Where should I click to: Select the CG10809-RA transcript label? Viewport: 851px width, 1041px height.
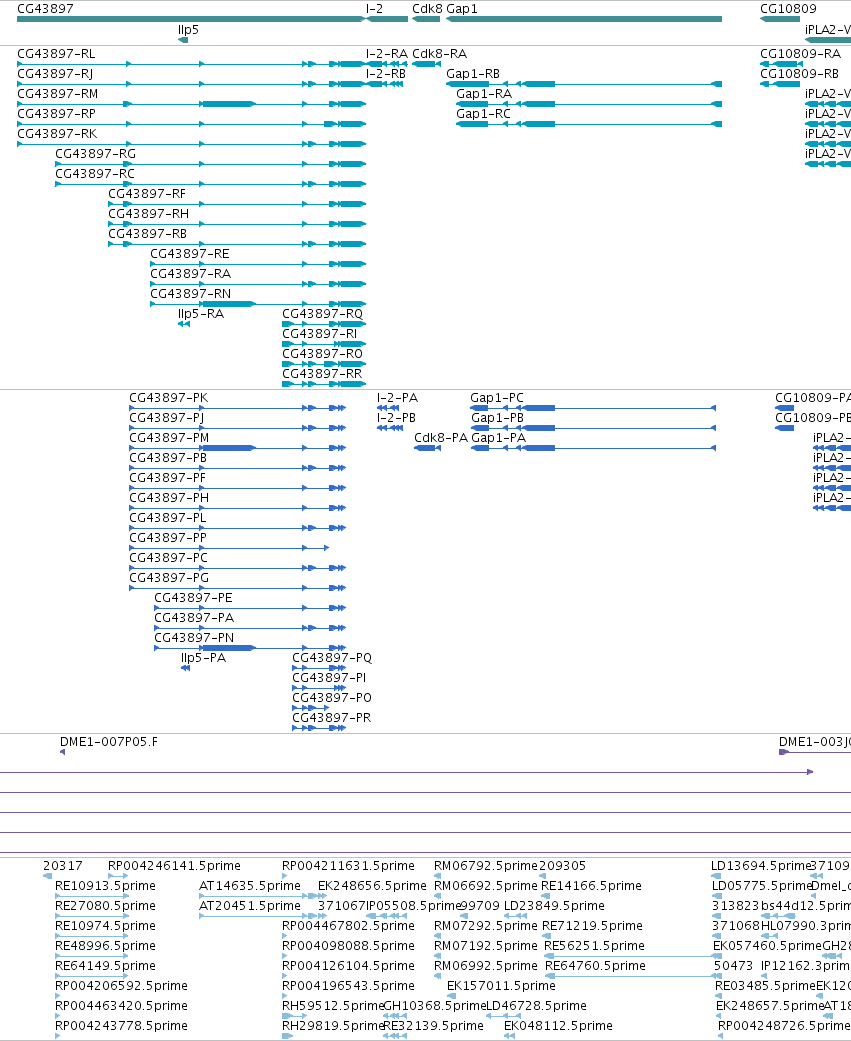point(801,54)
